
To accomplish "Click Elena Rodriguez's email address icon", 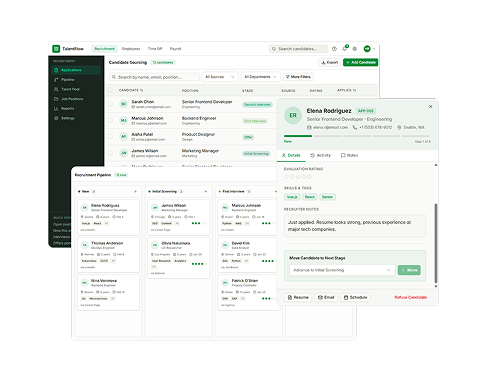I will tap(309, 128).
